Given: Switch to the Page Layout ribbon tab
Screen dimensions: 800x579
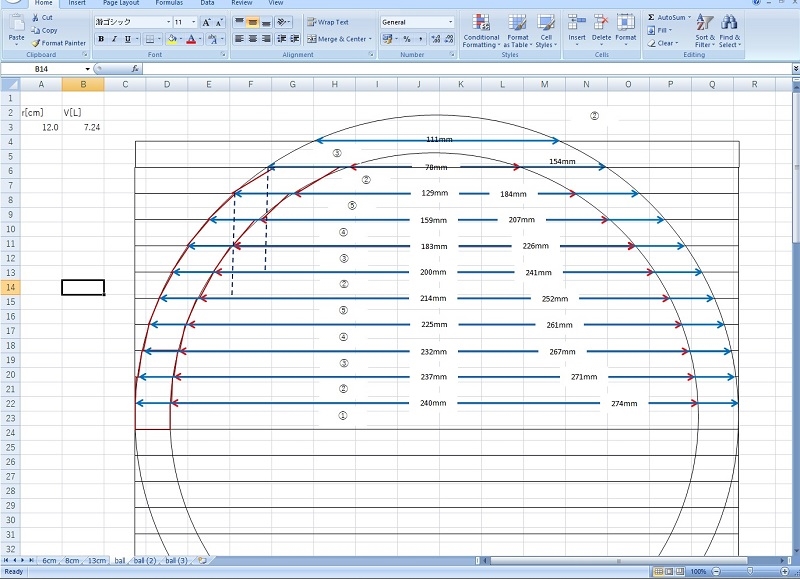Looking at the screenshot, I should (122, 3).
